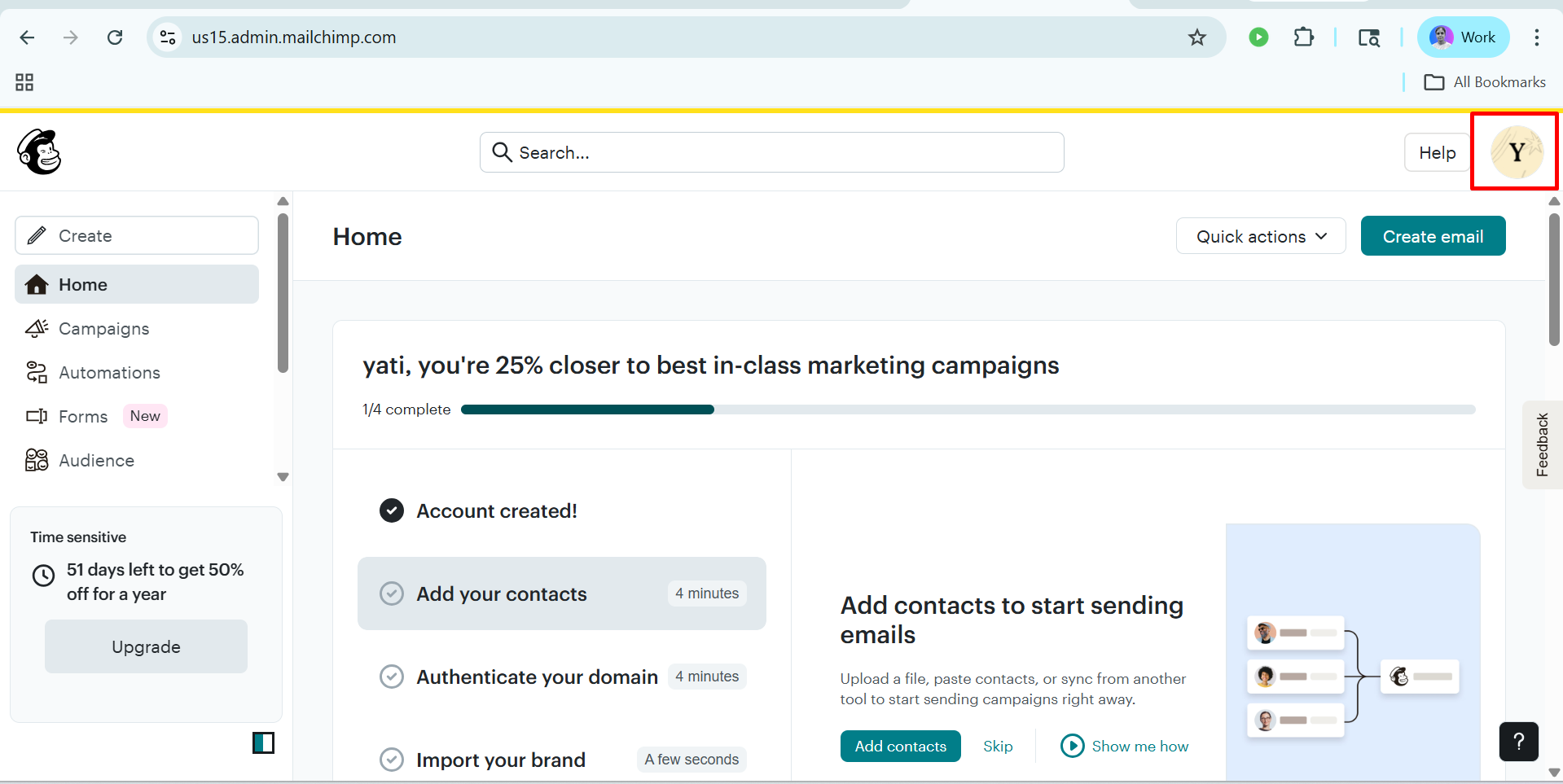
Task: Click the browser forward arrow
Action: click(x=71, y=37)
